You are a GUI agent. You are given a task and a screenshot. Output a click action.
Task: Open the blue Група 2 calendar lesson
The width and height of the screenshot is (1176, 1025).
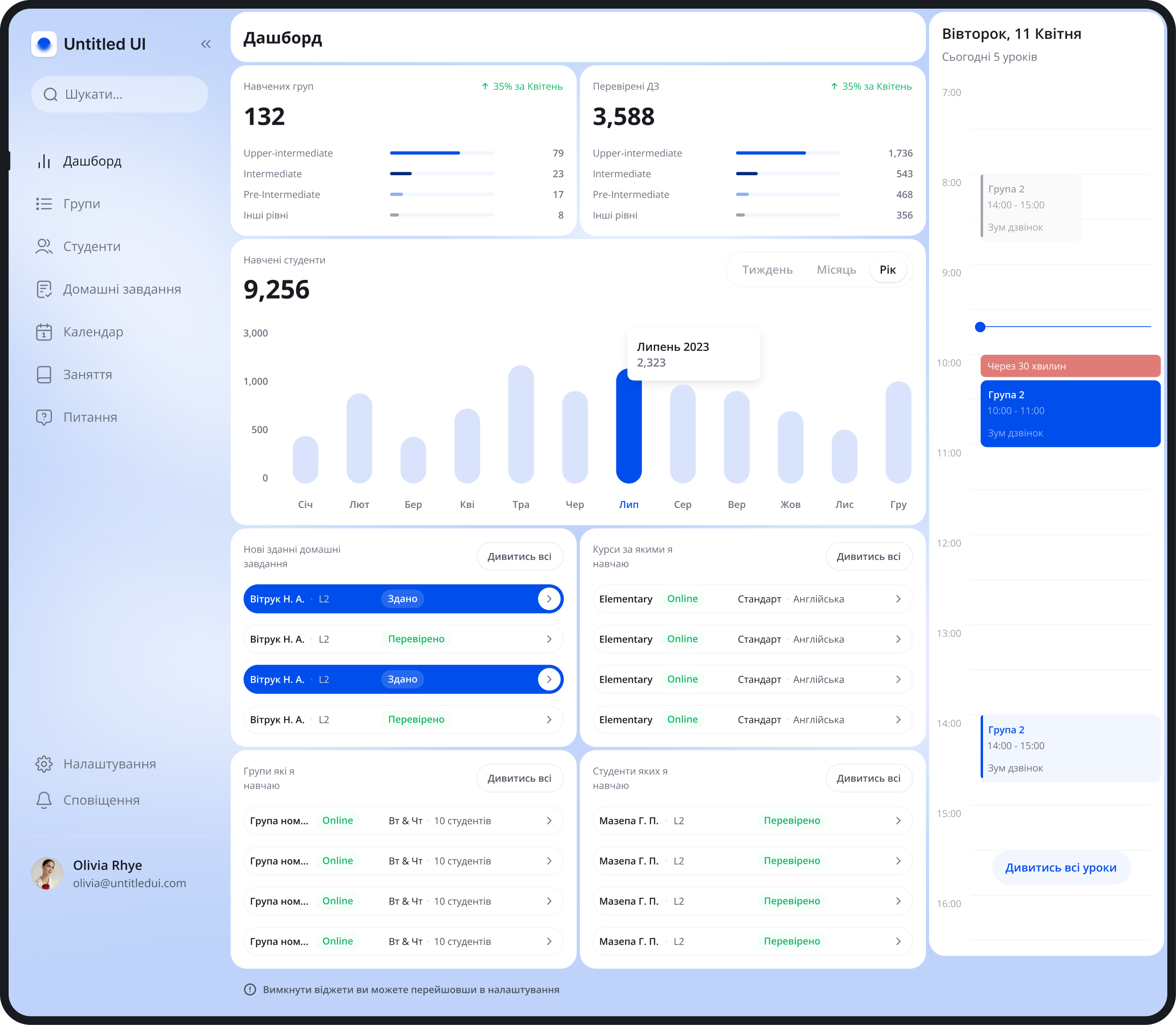click(1069, 413)
